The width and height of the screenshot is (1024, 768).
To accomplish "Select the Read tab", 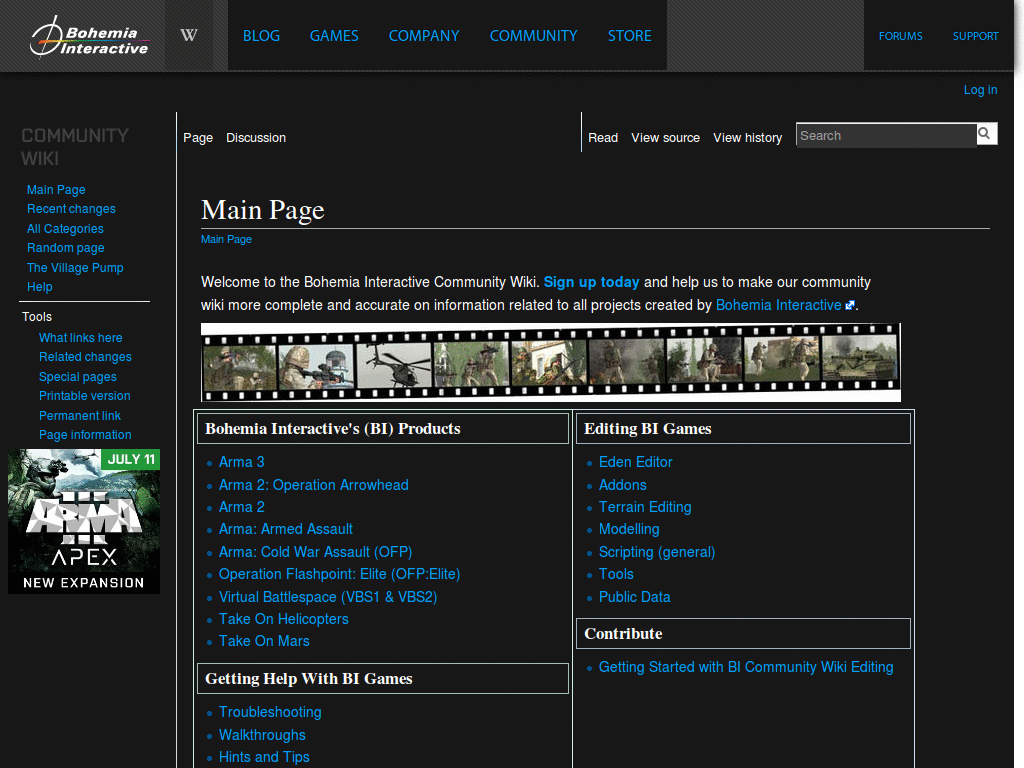I will tap(603, 138).
